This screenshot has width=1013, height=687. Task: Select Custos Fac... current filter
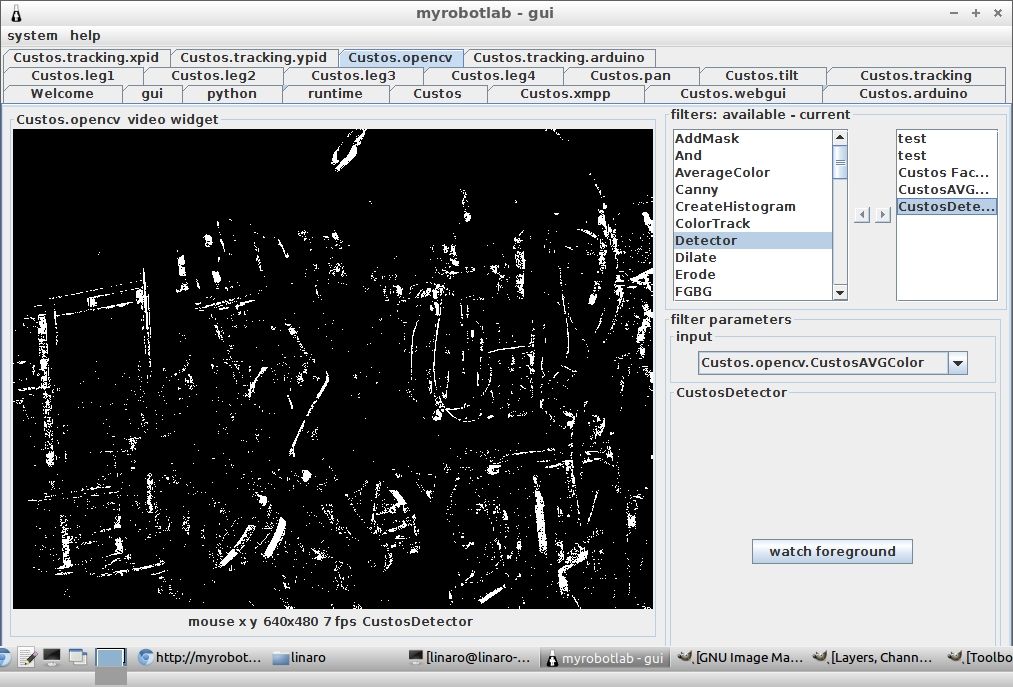[x=946, y=173]
